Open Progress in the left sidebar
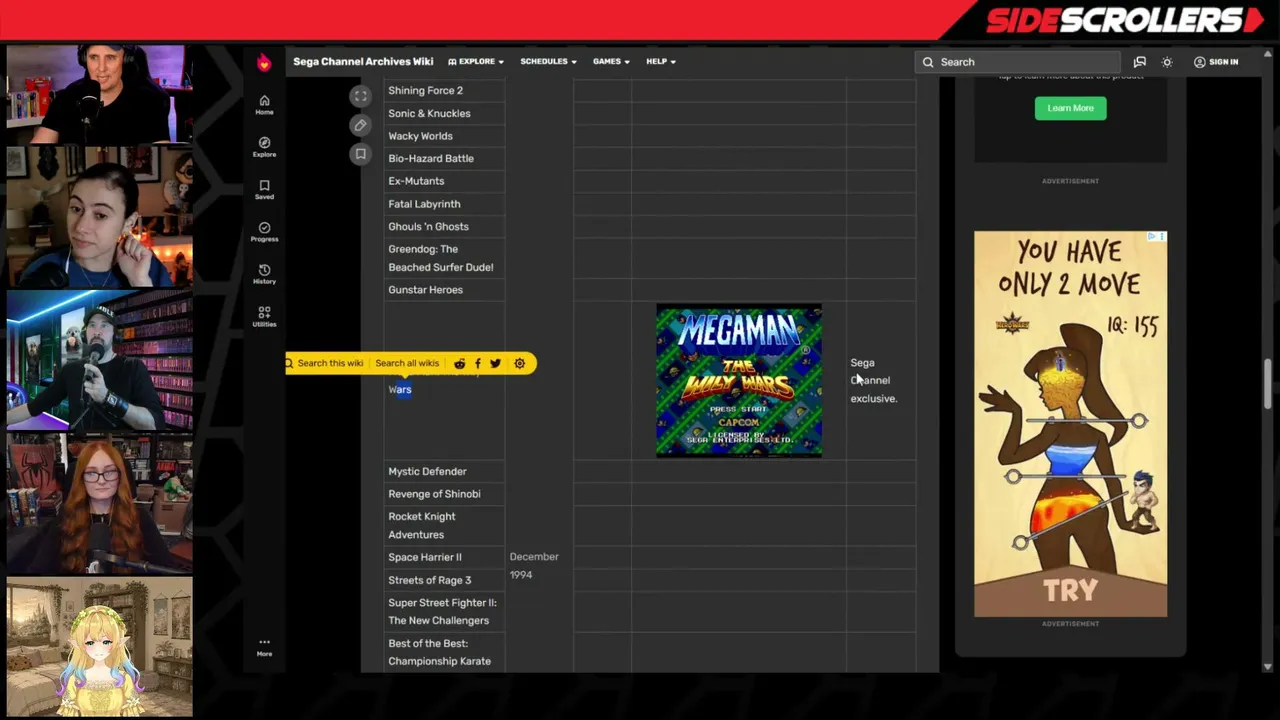Image resolution: width=1280 pixels, height=720 pixels. (x=264, y=231)
